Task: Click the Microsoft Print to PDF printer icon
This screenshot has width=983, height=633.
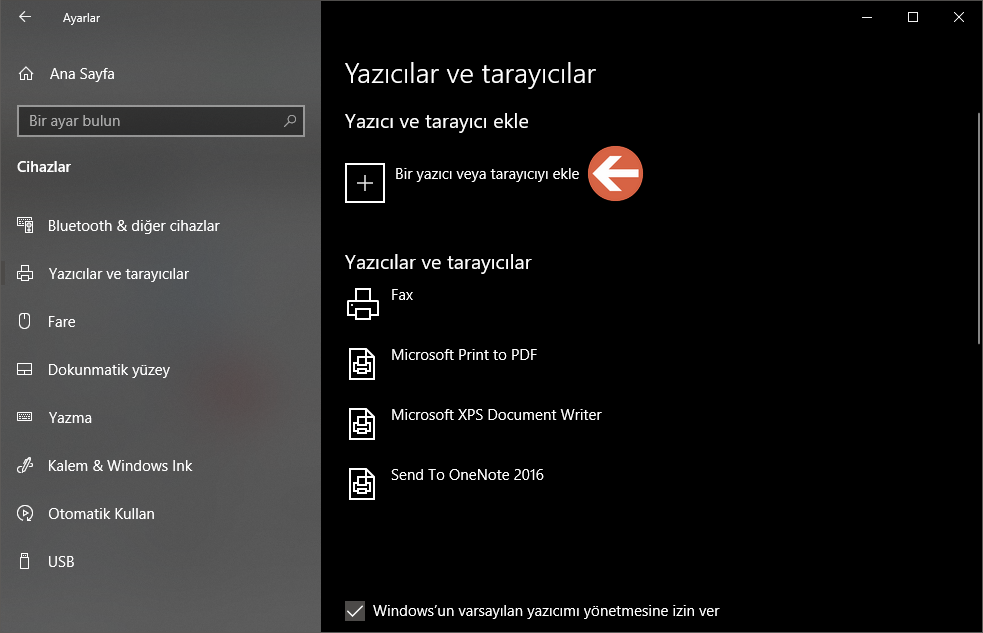Action: [362, 363]
